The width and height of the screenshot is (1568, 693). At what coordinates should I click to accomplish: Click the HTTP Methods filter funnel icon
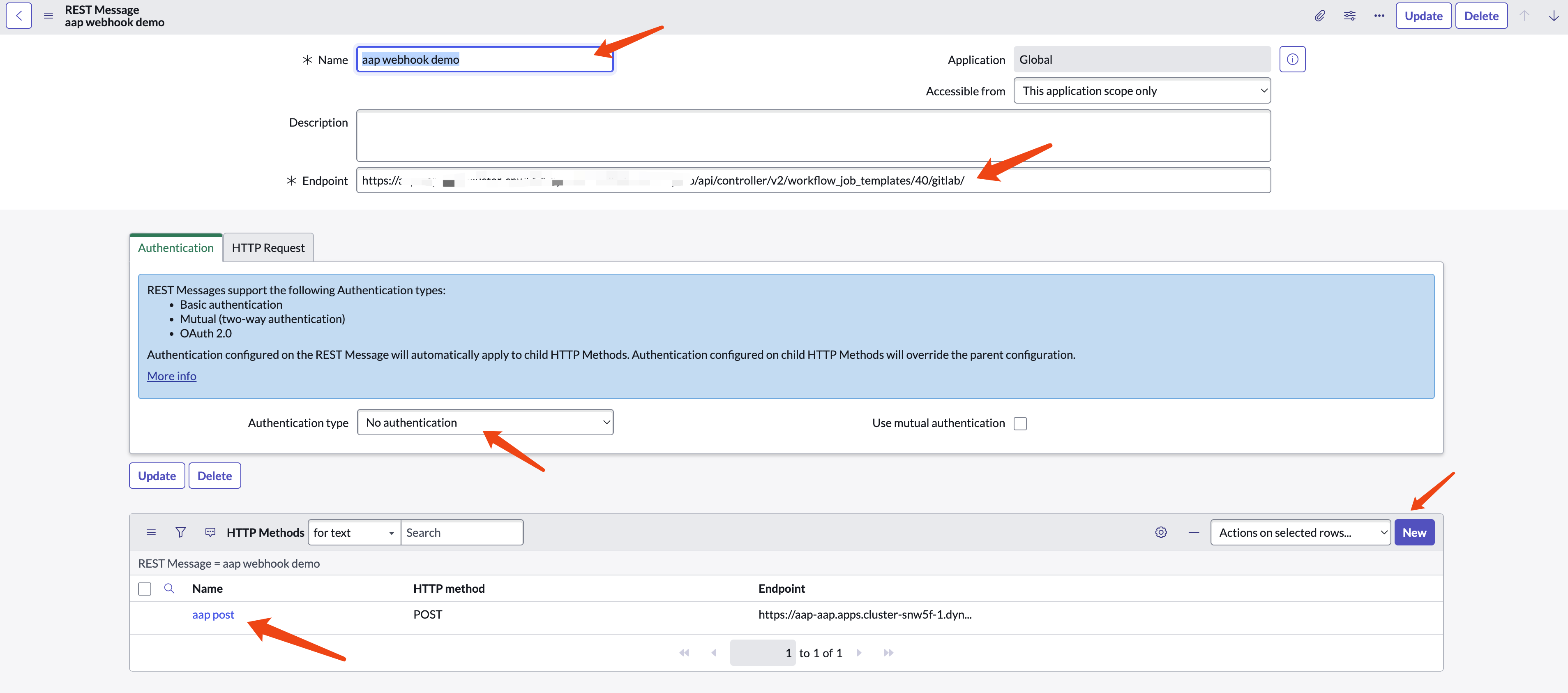[180, 532]
